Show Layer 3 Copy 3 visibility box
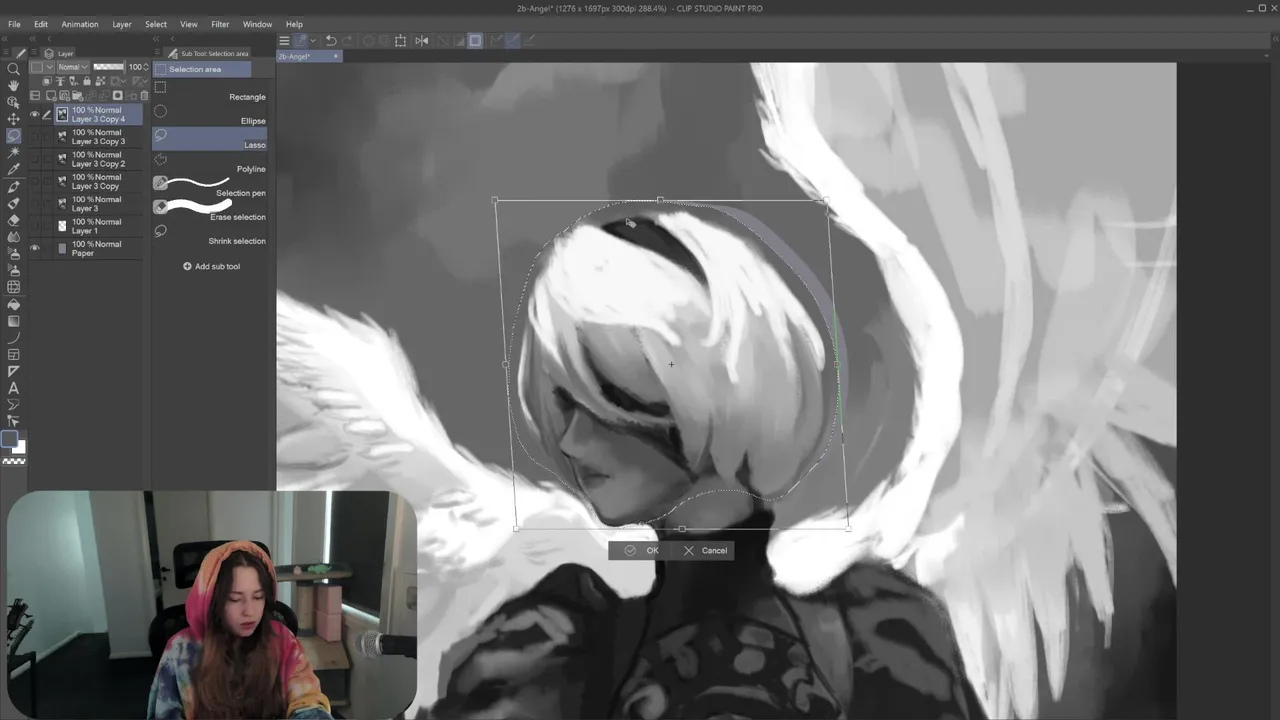The height and width of the screenshot is (720, 1280). pos(34,136)
